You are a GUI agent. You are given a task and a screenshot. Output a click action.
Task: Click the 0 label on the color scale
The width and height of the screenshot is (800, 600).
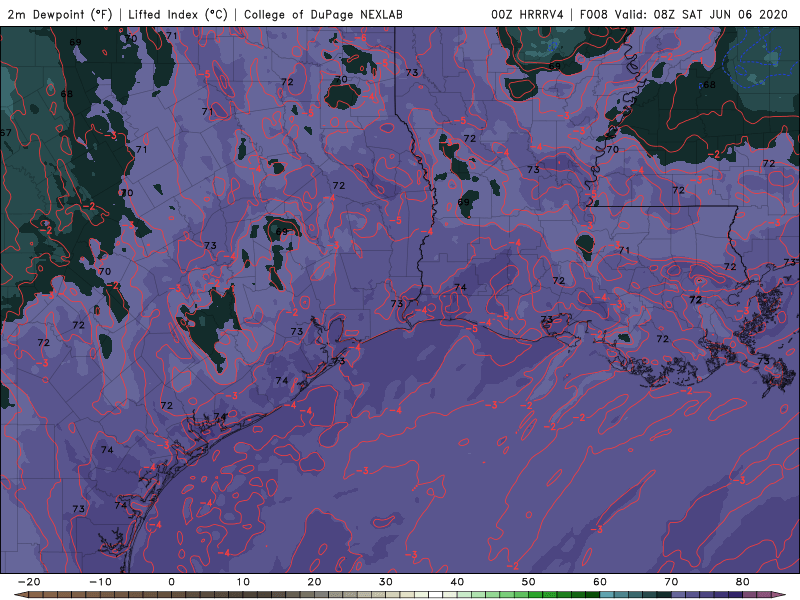click(x=171, y=582)
